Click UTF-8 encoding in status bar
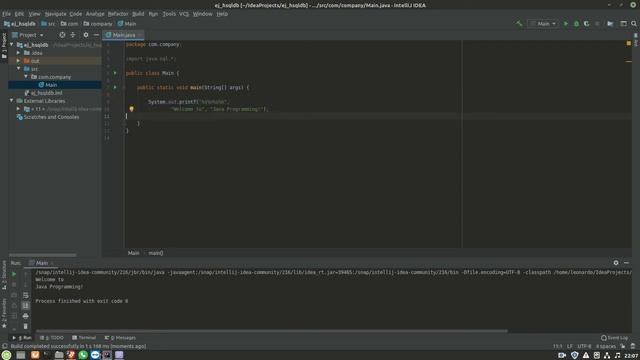Viewport: 640px width, 360px height. (584, 346)
